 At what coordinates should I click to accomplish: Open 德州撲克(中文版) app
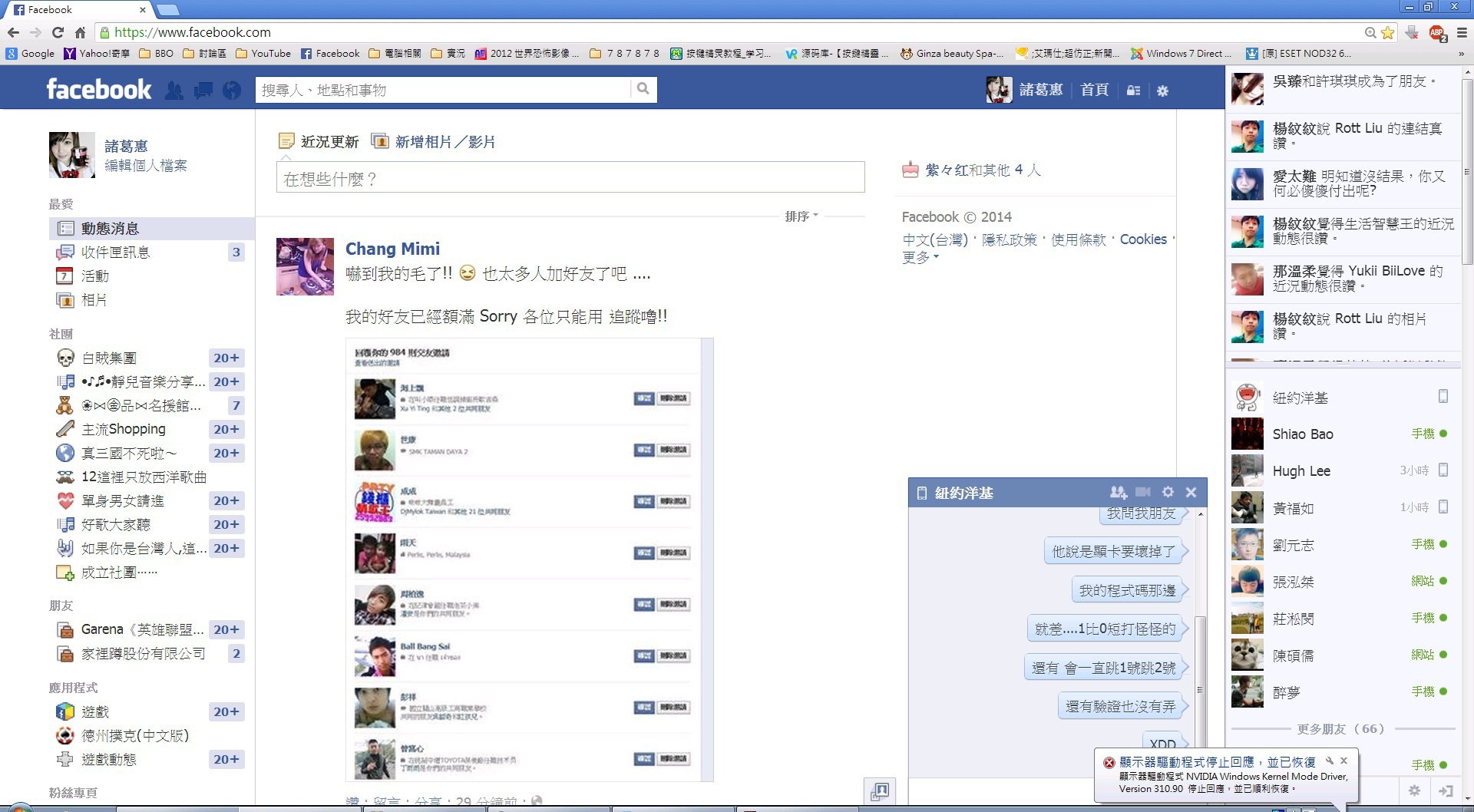click(x=135, y=735)
